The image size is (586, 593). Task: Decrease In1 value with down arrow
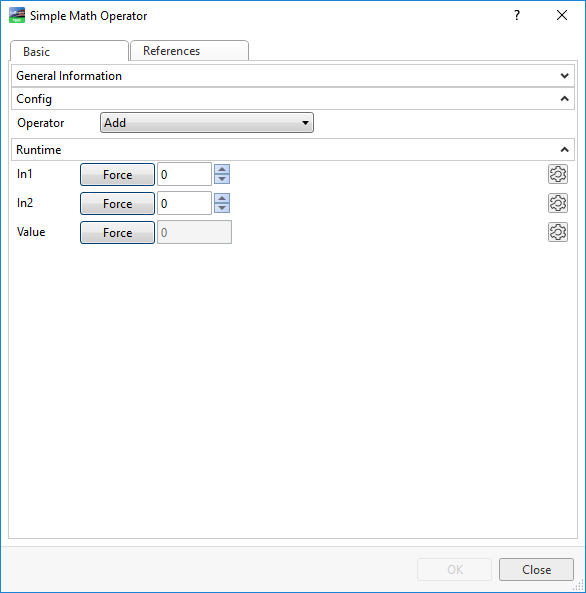[222, 179]
